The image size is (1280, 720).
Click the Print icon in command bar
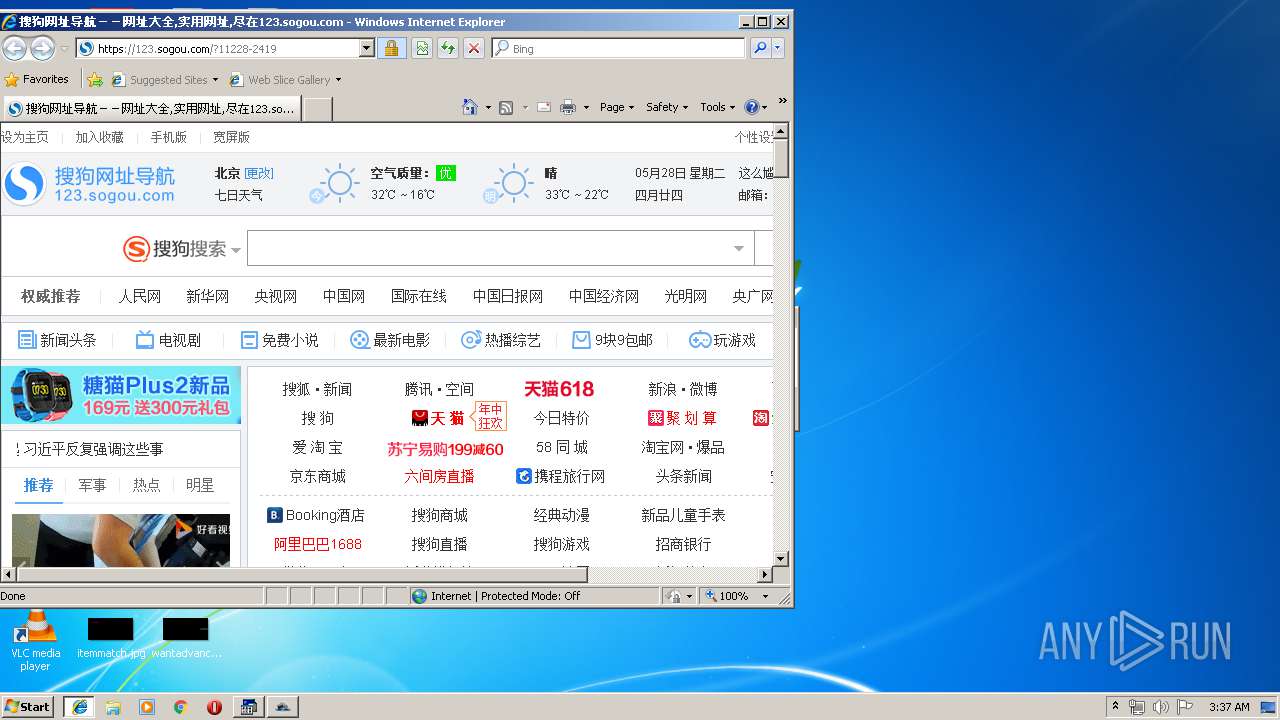coord(568,107)
